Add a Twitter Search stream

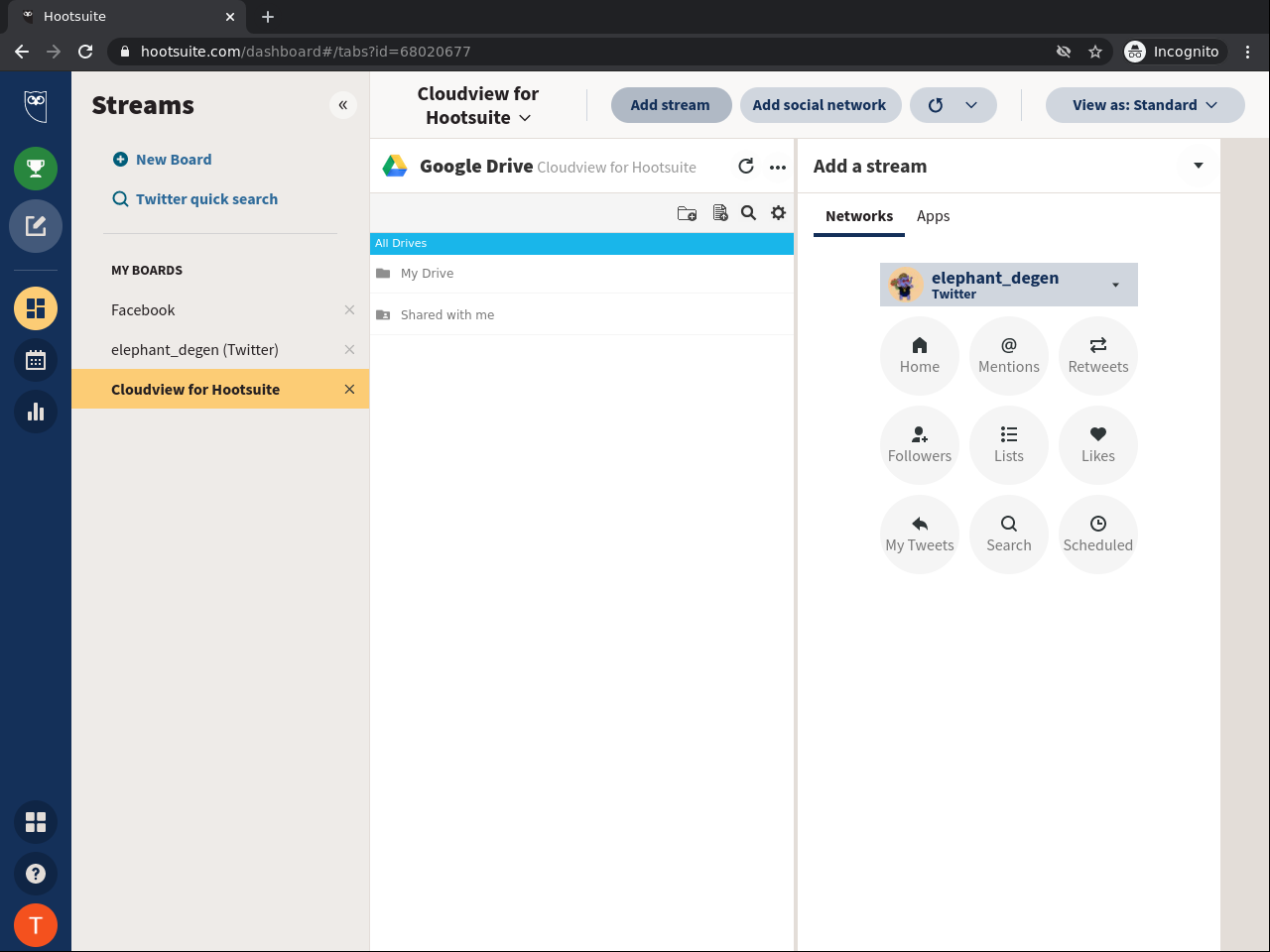coord(1009,535)
